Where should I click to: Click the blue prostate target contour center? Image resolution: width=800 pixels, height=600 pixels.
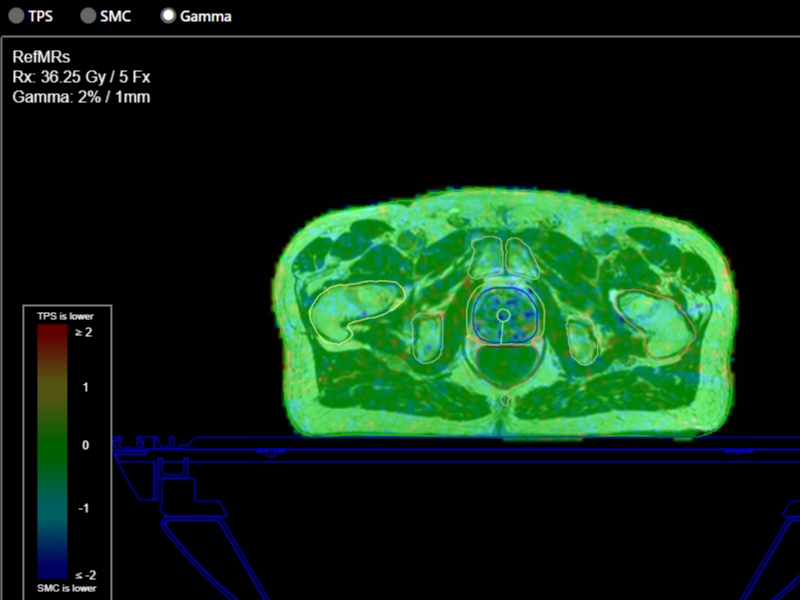pyautogui.click(x=504, y=315)
